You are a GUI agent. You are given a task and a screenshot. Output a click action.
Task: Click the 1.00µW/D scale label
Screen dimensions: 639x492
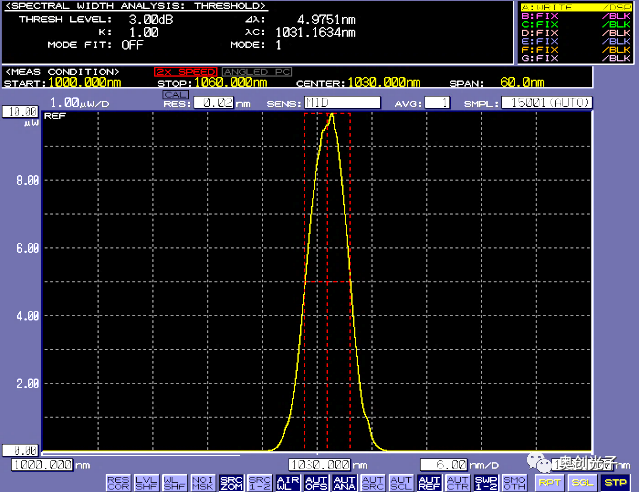(79, 103)
